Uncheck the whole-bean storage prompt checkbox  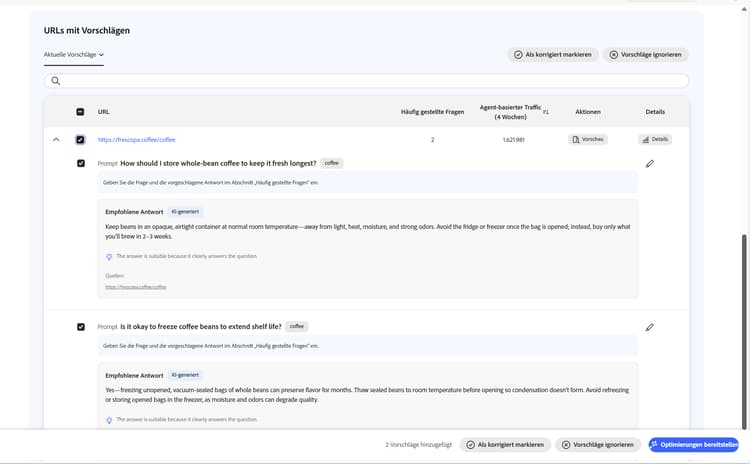pos(81,164)
